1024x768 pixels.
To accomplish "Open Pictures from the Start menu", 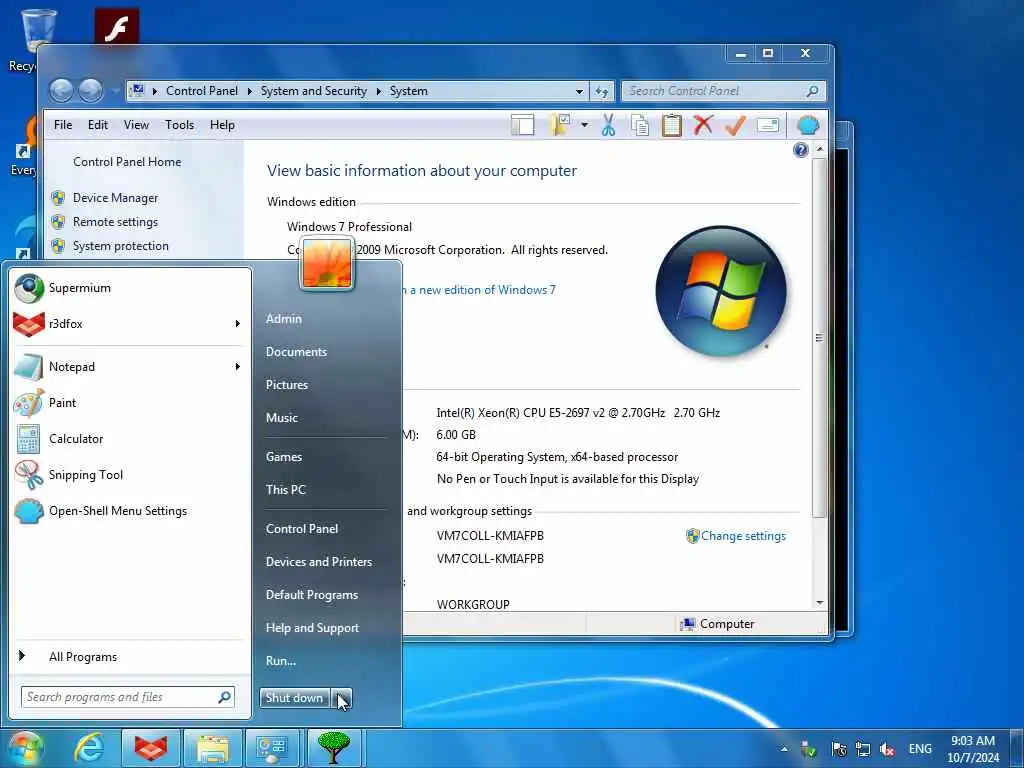I will [287, 385].
